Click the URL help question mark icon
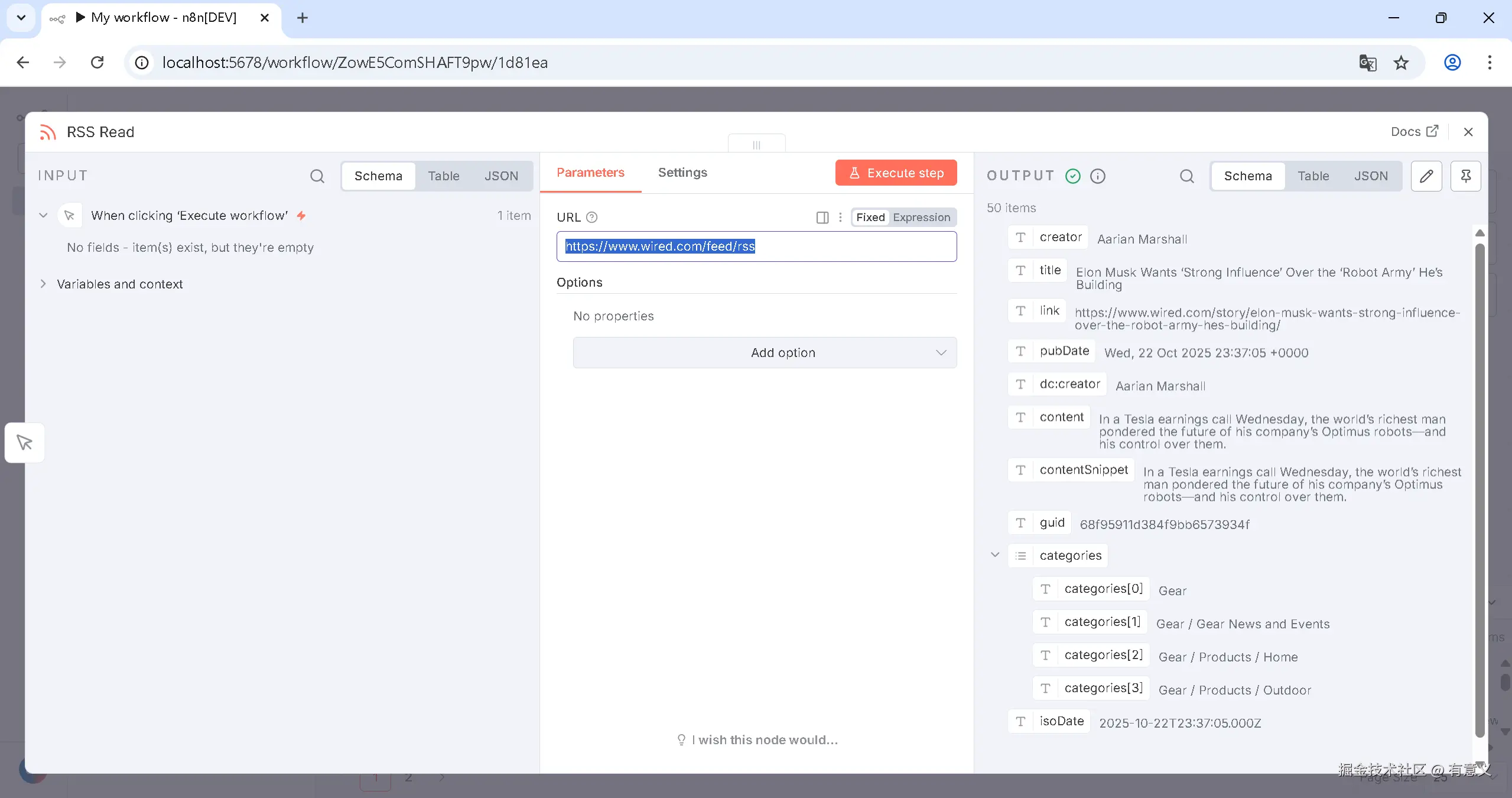The height and width of the screenshot is (798, 1512). (592, 218)
